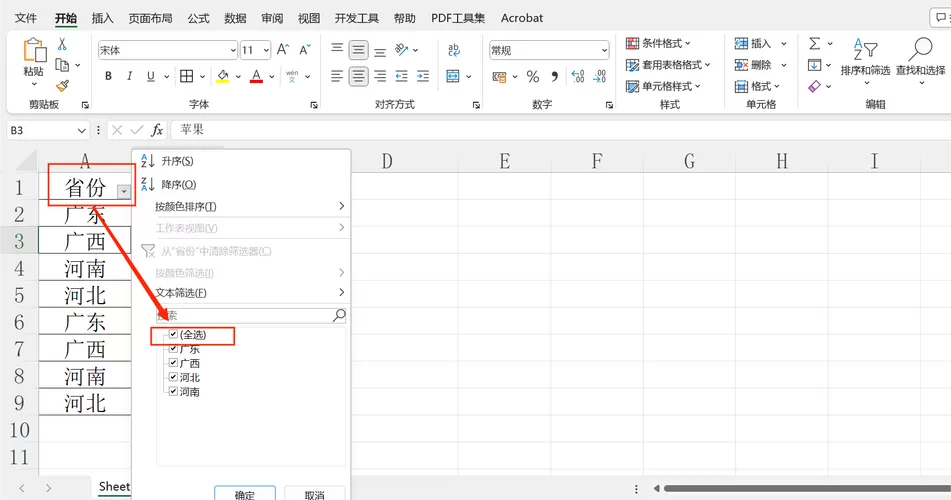
Task: Decrease decimal places
Action: [599, 76]
